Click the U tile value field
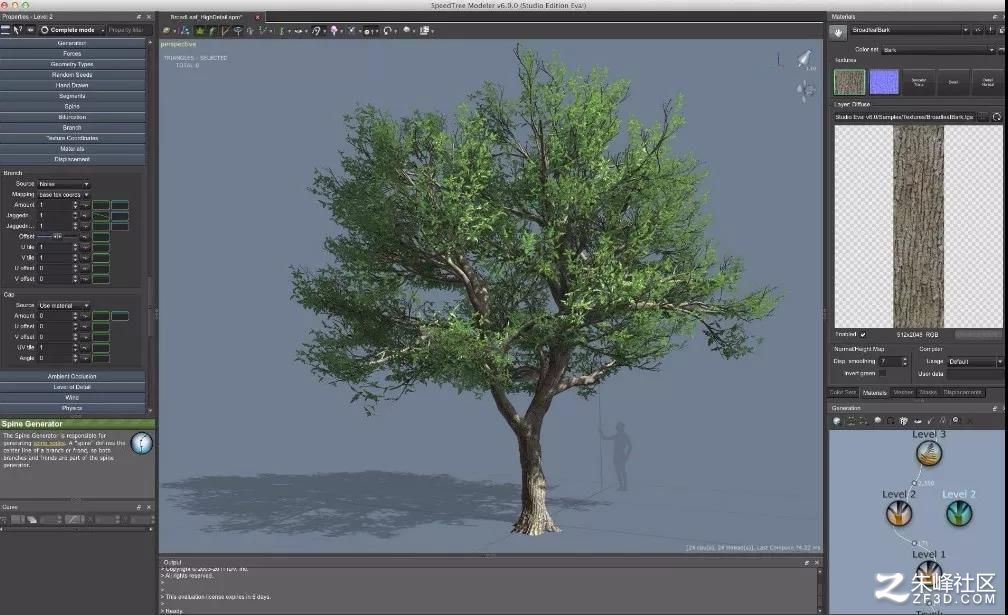Viewport: 1008px width, 615px height. click(x=55, y=247)
